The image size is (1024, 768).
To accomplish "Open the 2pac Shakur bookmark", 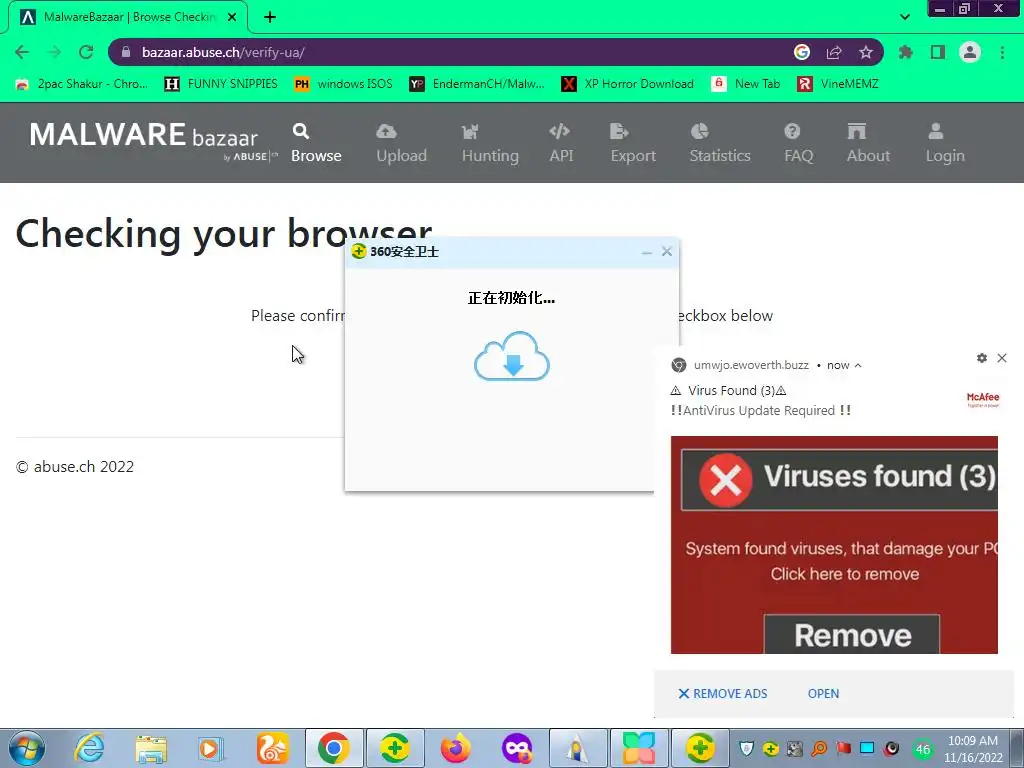I will pyautogui.click(x=82, y=84).
